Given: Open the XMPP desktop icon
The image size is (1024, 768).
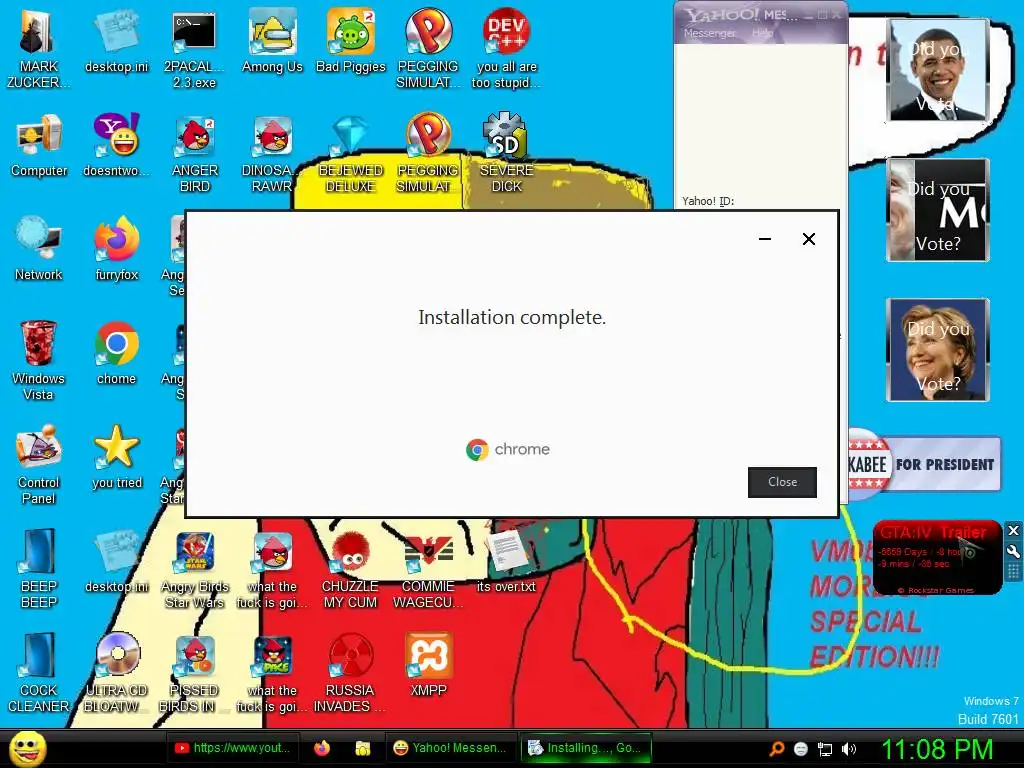Looking at the screenshot, I should click(428, 665).
